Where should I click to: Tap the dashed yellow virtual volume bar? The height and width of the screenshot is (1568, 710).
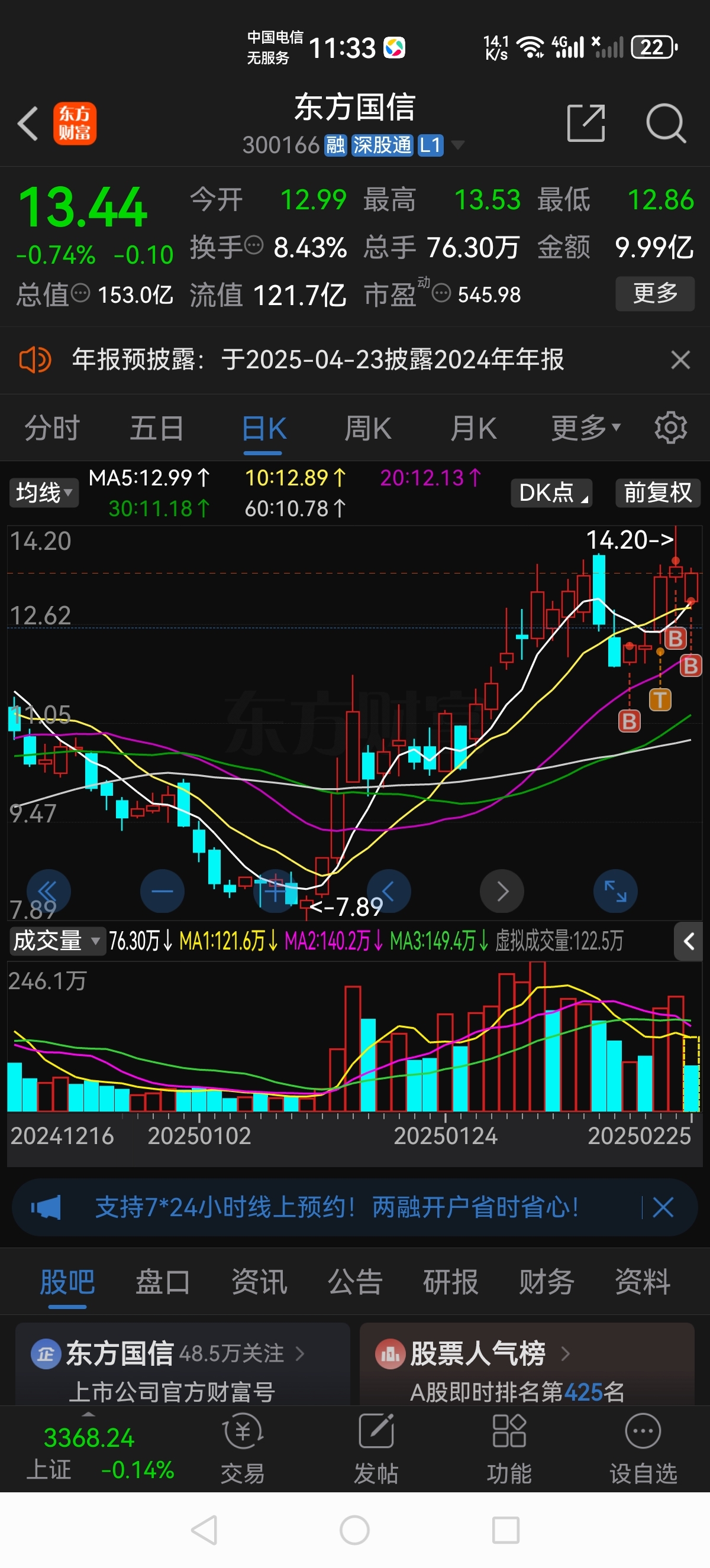(691, 1074)
